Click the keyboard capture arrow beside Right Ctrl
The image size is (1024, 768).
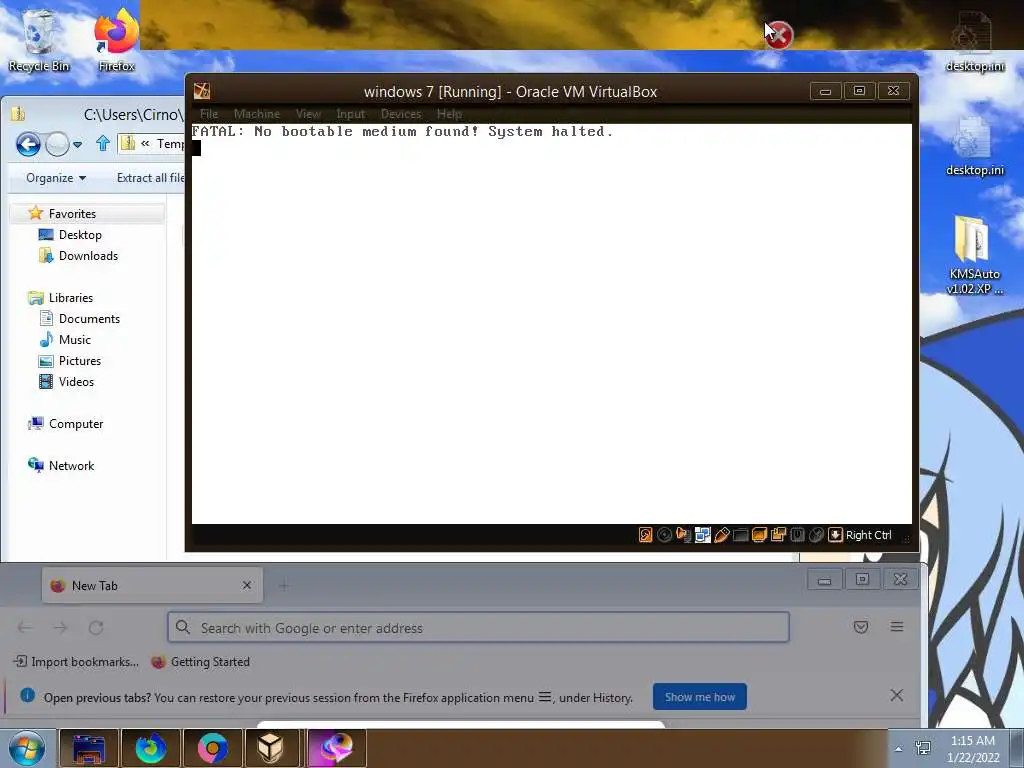835,535
